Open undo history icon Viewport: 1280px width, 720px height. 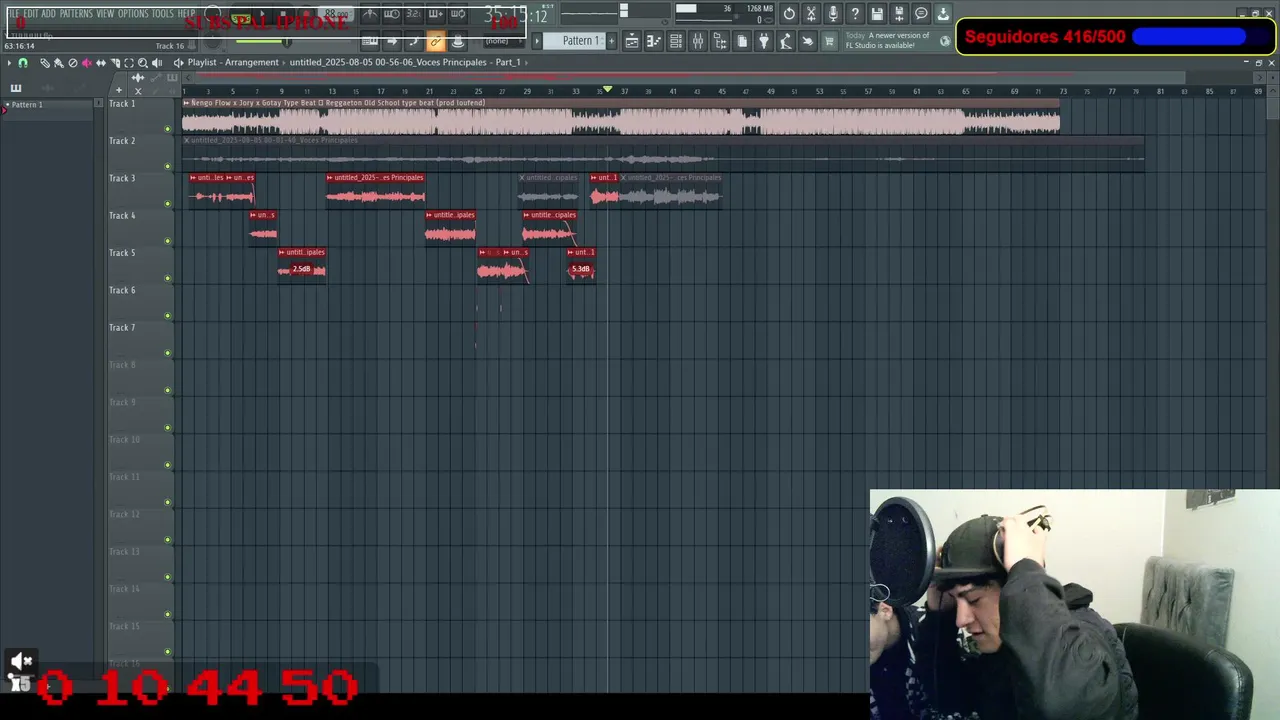click(789, 14)
